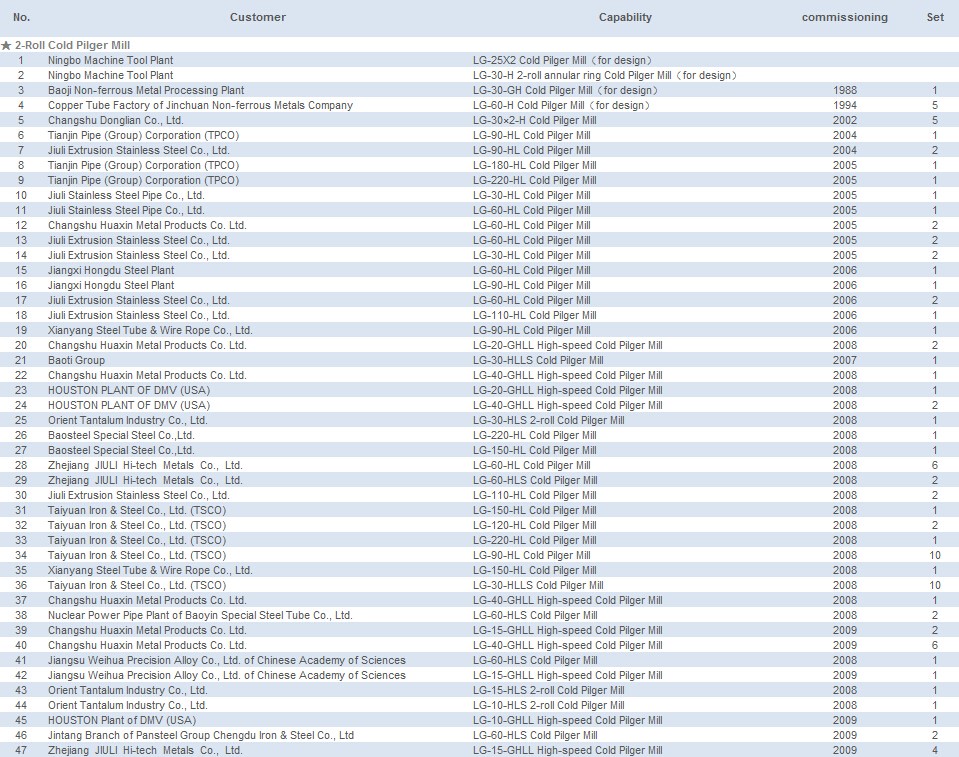Screen dimensions: 959x757
Task: Select LG-25X2 Cold Pilger Mill (for design)
Action: (563, 61)
